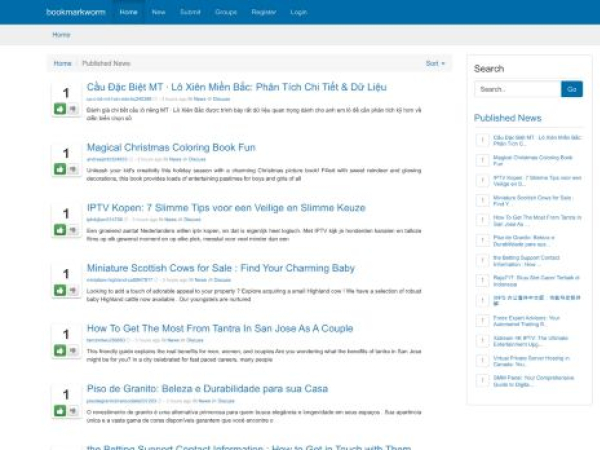Open sidebar link Forex Expert Advisors
Image resolution: width=600 pixels, height=450 pixels.
tap(526, 321)
